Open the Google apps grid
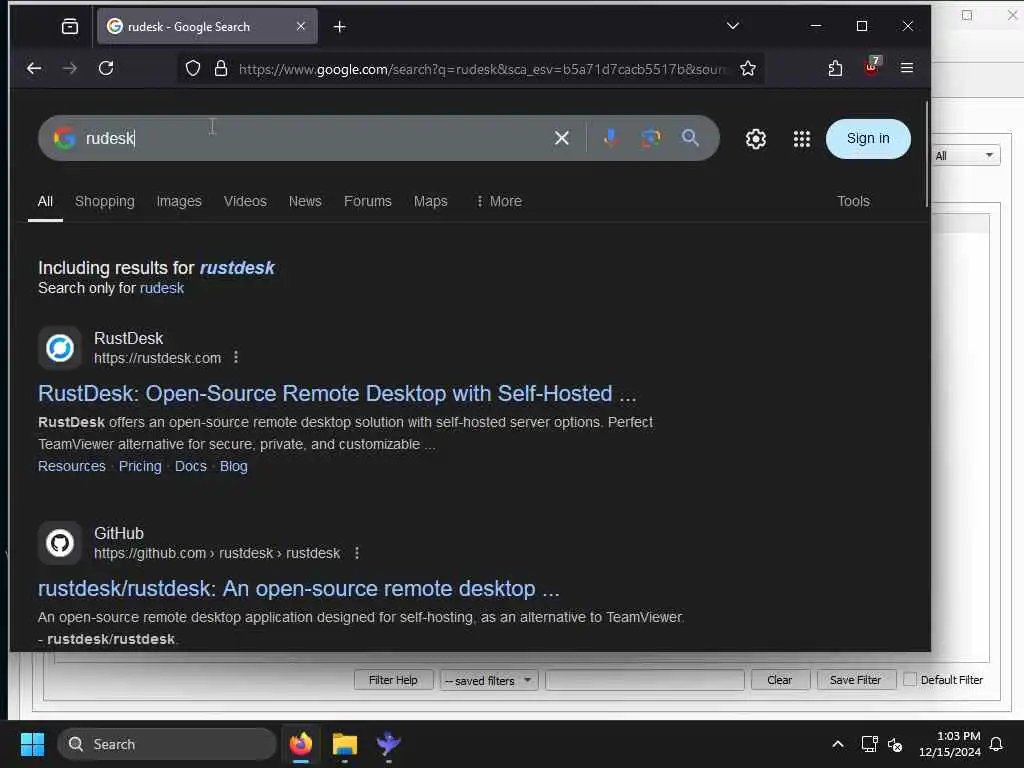The height and width of the screenshot is (768, 1024). 801,139
